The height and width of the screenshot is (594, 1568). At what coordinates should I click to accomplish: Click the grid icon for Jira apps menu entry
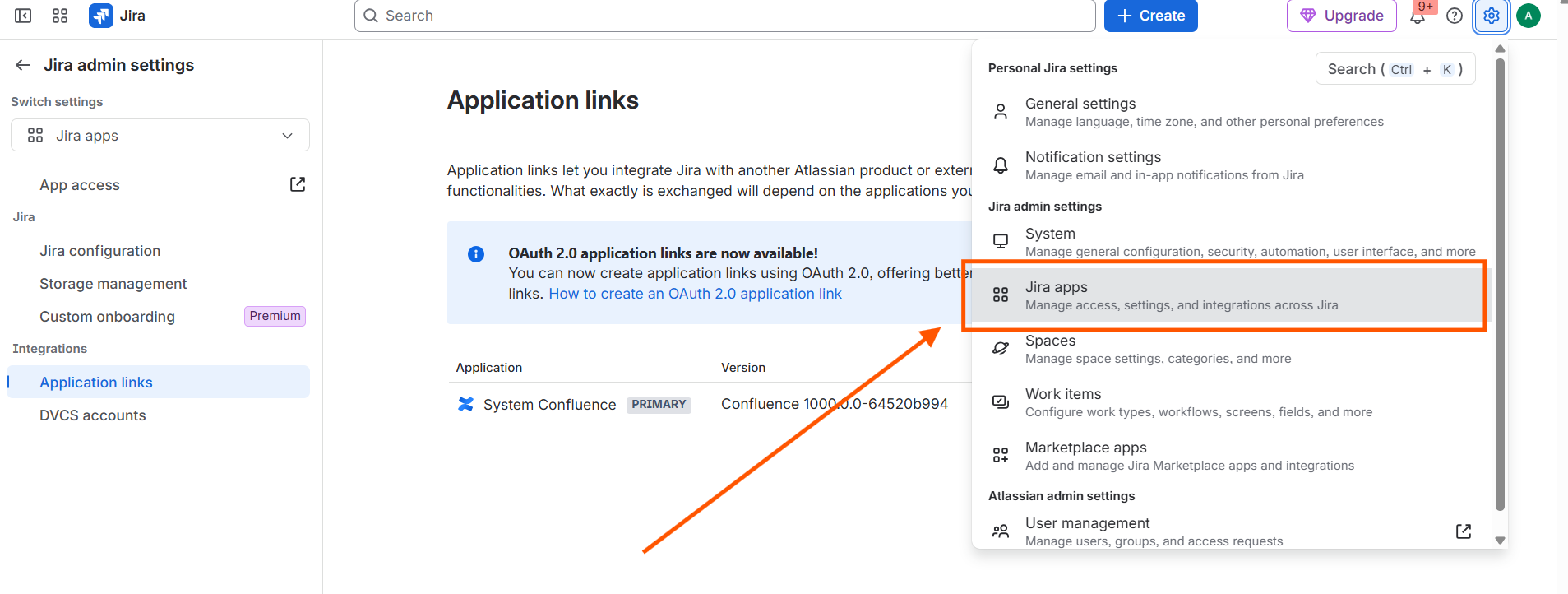point(1001,295)
